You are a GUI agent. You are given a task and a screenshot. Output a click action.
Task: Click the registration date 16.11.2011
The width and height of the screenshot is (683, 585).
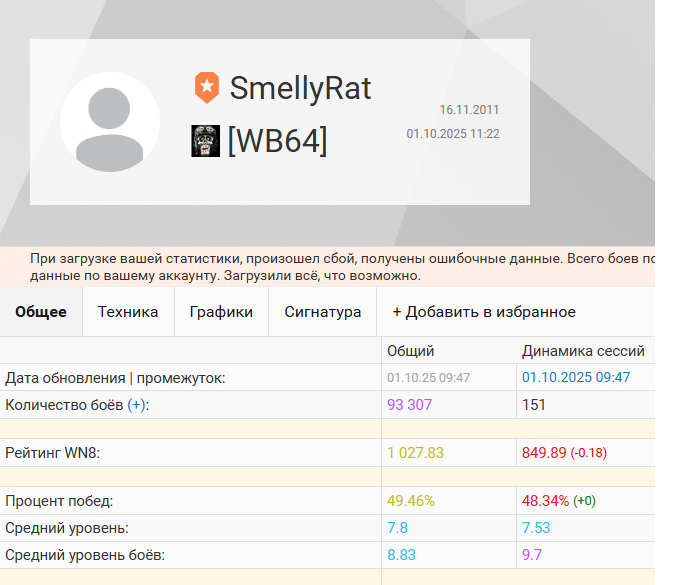[469, 110]
